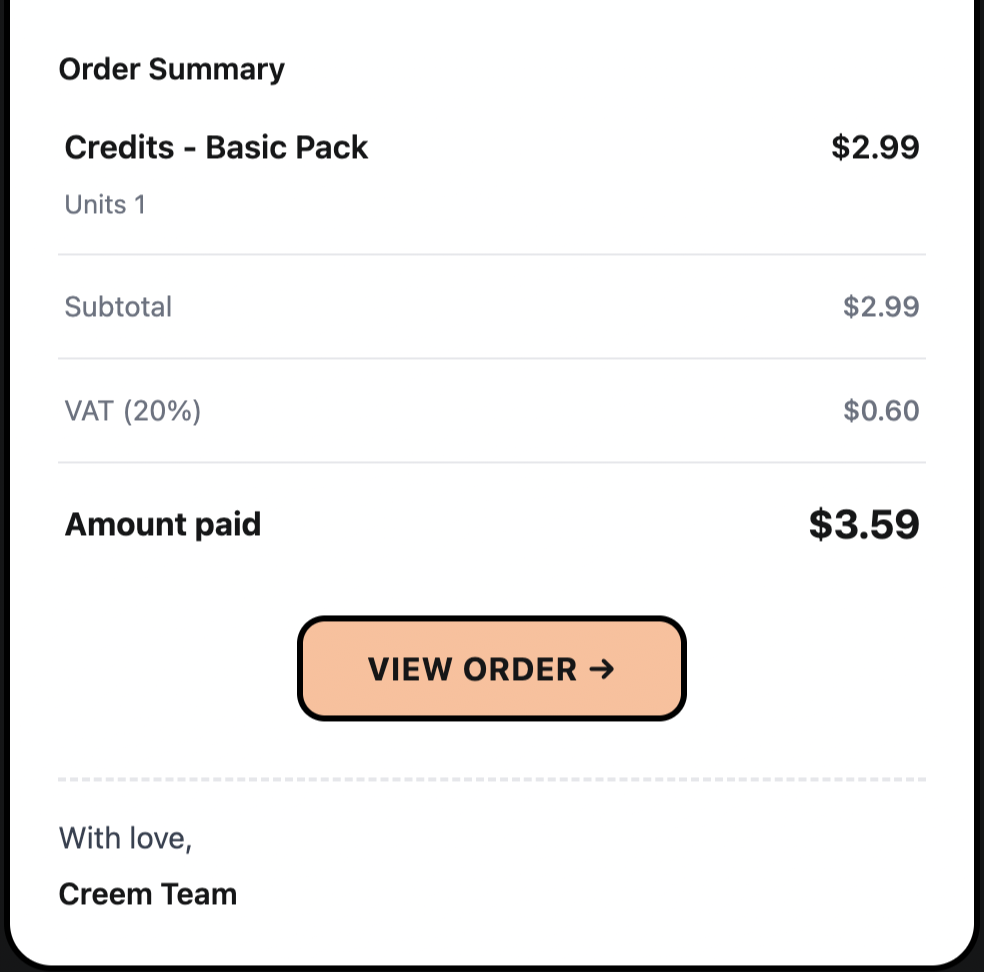This screenshot has width=984, height=972.
Task: Click the dashed divider above With love
Action: tap(491, 779)
